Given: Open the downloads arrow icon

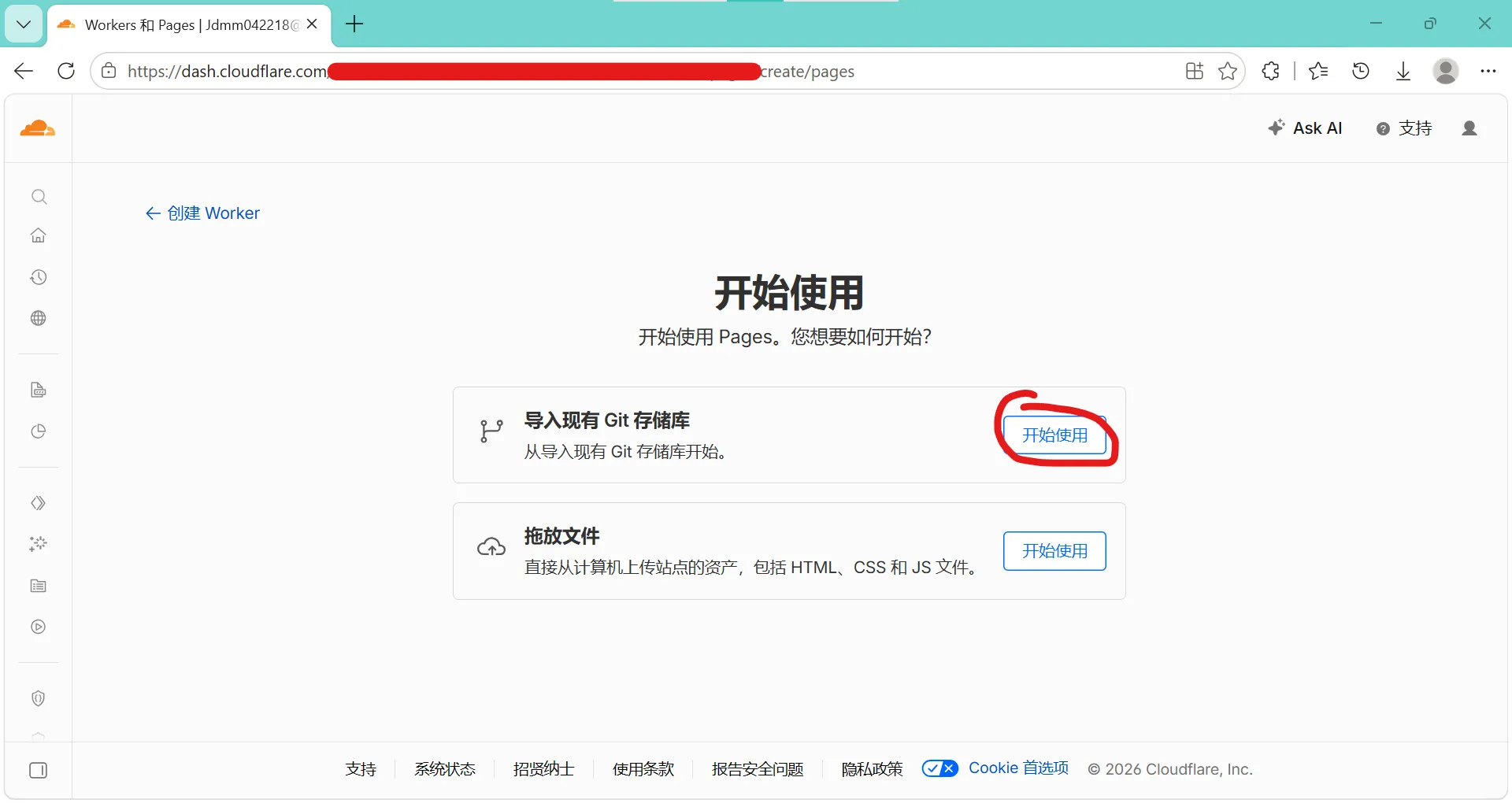Looking at the screenshot, I should click(1403, 72).
